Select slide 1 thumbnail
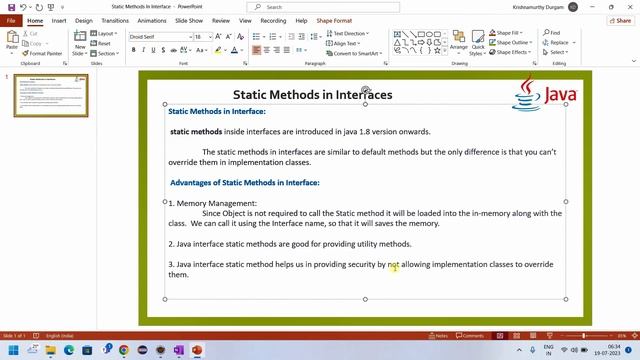Image resolution: width=640 pixels, height=360 pixels. point(51,96)
